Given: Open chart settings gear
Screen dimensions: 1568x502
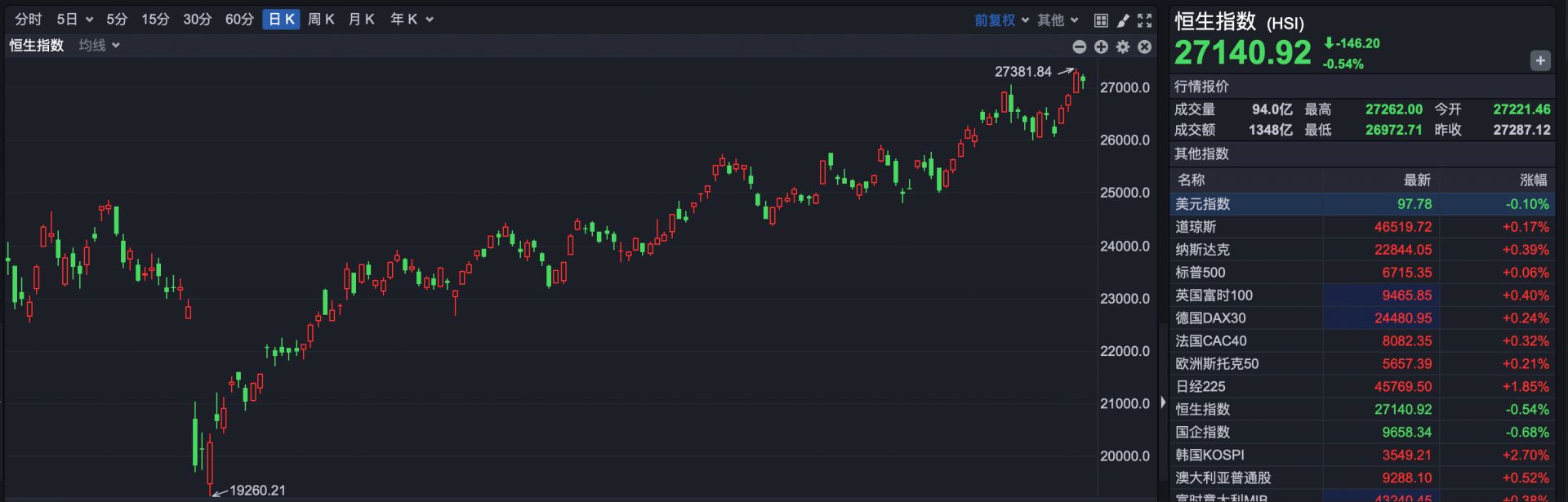Looking at the screenshot, I should tap(1123, 47).
